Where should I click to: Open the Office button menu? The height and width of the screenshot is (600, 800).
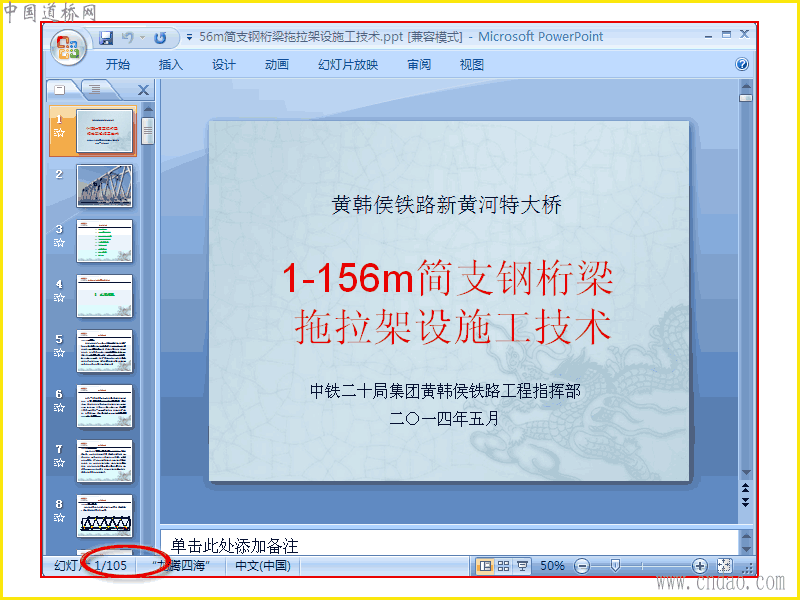[68, 48]
